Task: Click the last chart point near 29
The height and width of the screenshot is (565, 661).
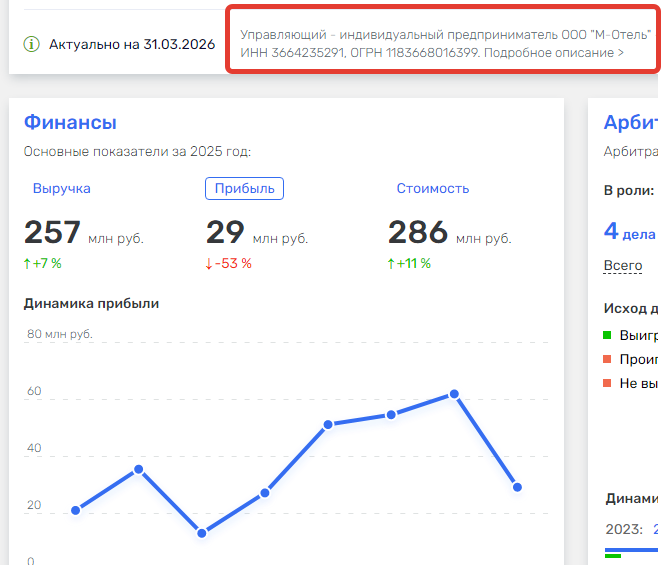Action: click(517, 487)
